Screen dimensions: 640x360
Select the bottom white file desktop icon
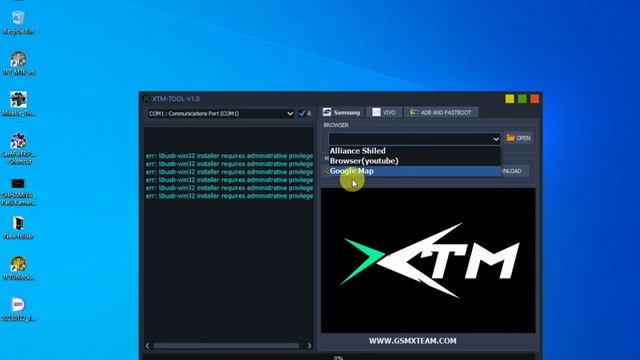(x=18, y=309)
